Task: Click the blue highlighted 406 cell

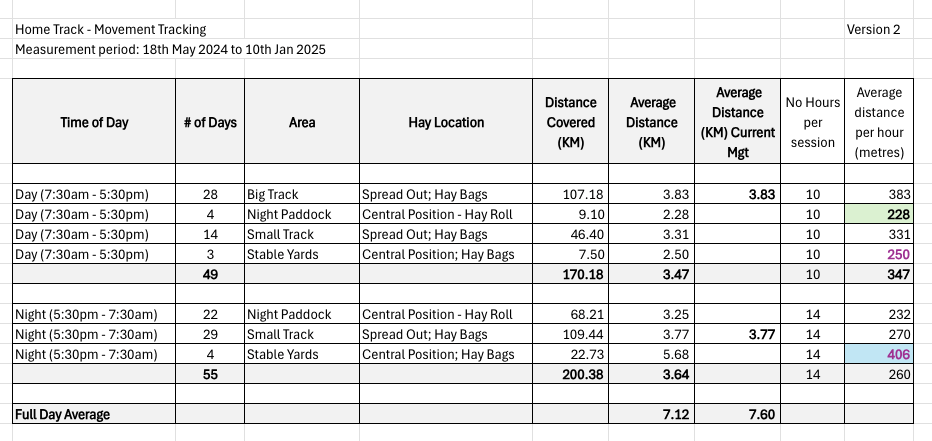Action: pos(879,354)
